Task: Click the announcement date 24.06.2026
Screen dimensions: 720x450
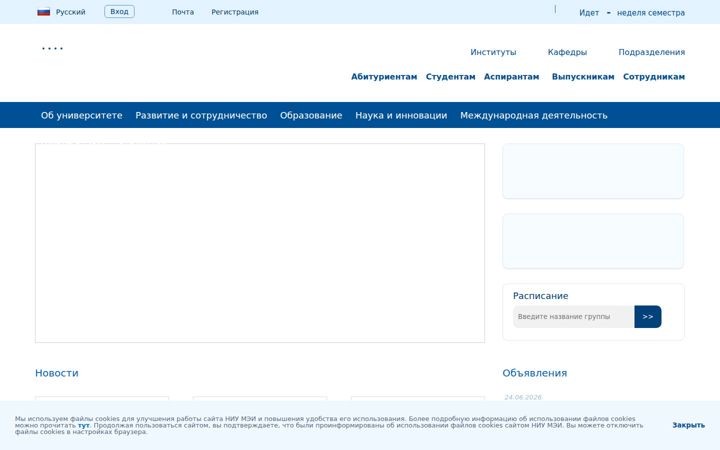Action: tap(523, 397)
